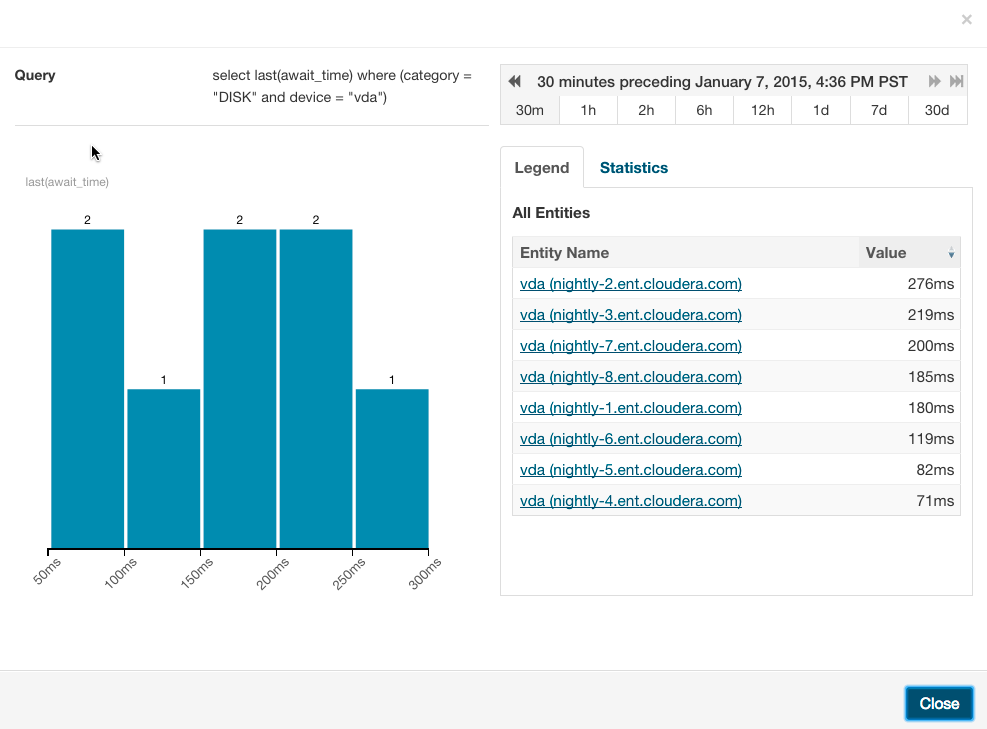Open the time selector showing January 7, 2015
This screenshot has height=729, width=987.
[x=722, y=82]
